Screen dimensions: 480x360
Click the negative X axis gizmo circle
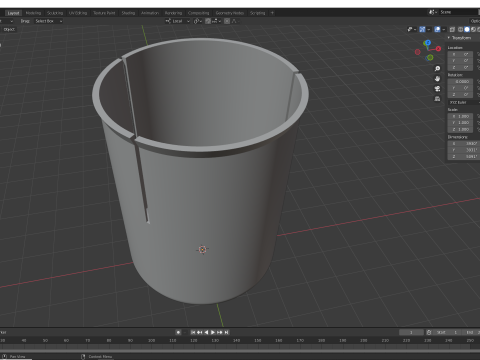[x=418, y=52]
